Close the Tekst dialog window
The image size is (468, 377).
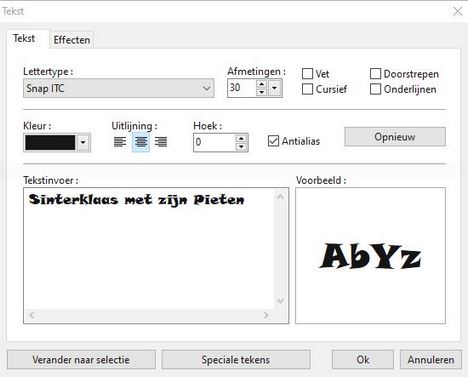coord(458,11)
